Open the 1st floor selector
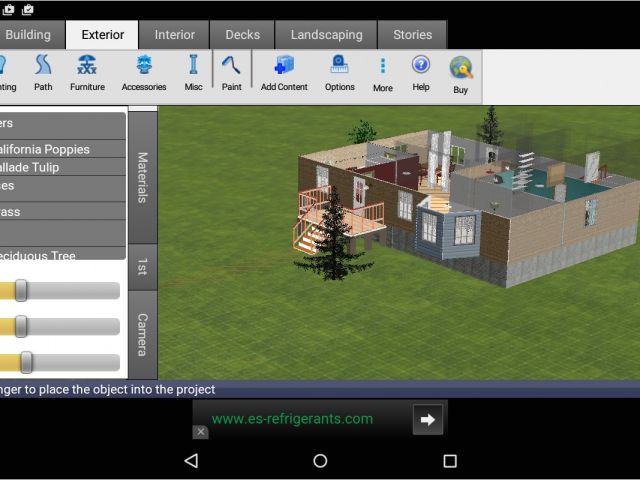Screen dimensions: 640x480 click(142, 266)
